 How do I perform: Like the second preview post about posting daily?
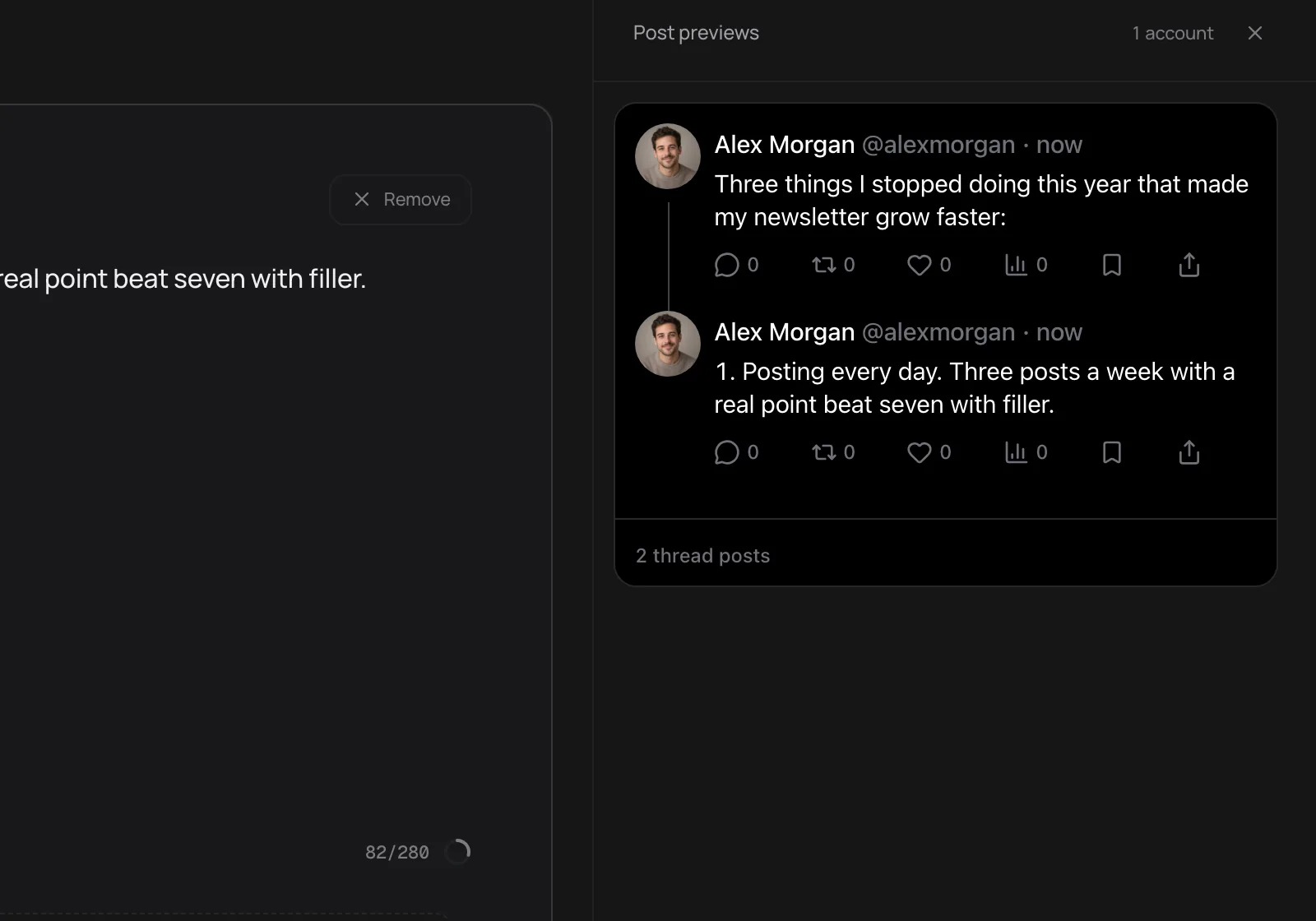click(919, 452)
